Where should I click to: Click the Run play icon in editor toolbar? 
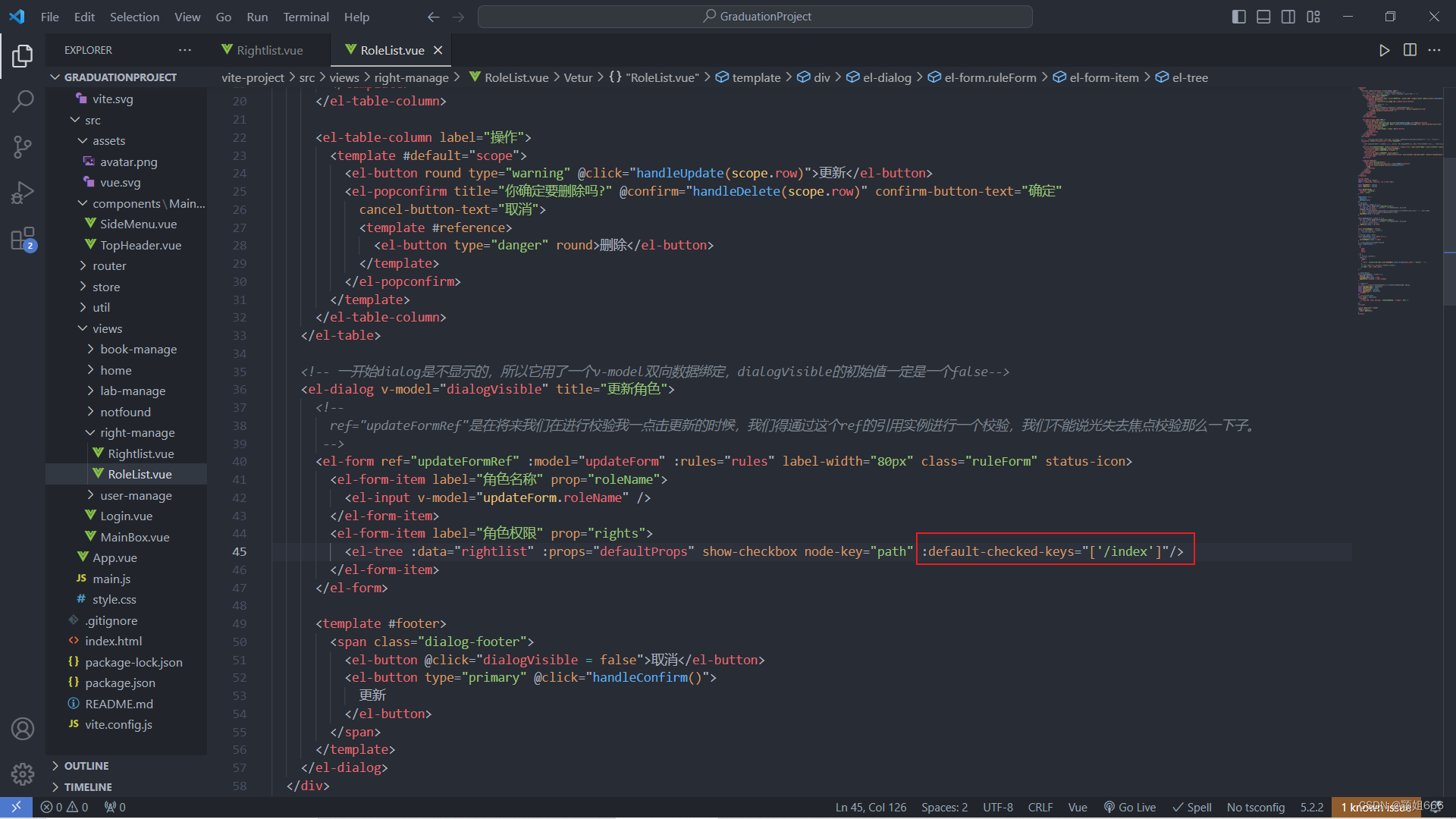(x=1384, y=50)
